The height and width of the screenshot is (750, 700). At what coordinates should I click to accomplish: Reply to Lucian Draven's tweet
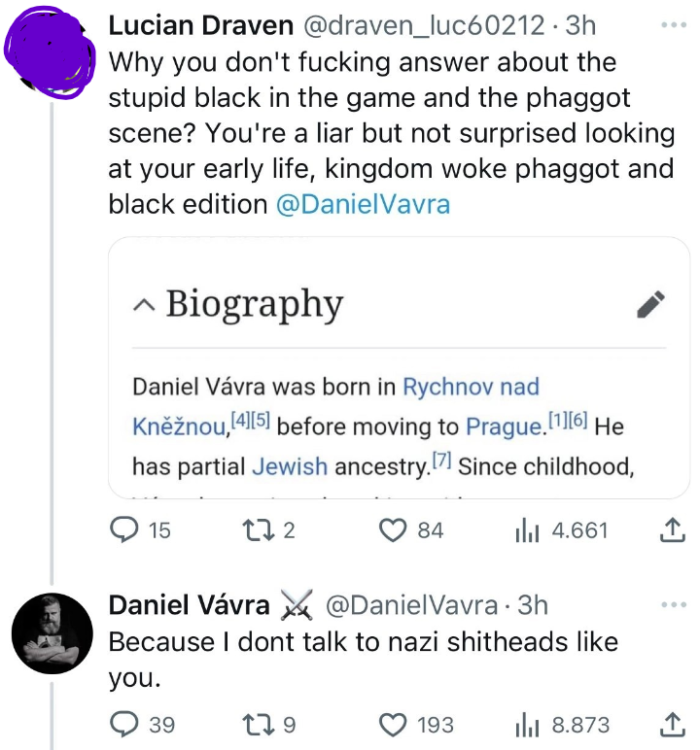click(124, 530)
